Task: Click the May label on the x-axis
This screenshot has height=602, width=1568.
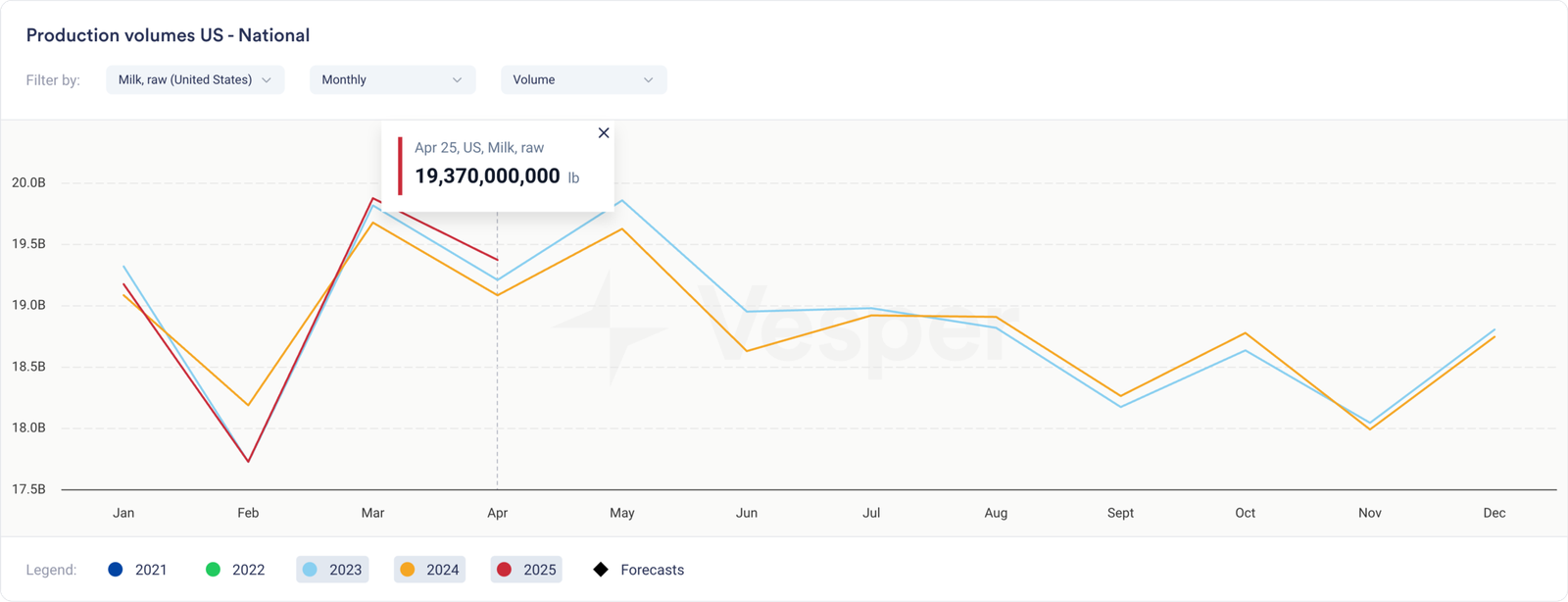Action: coord(622,513)
